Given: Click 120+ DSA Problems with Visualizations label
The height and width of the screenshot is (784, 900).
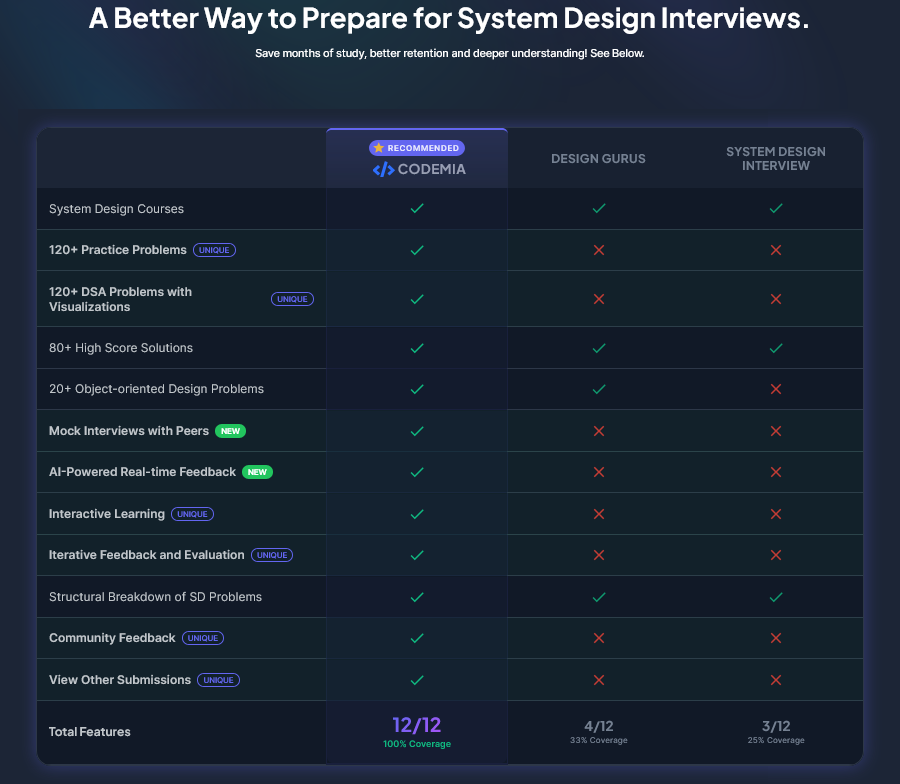Looking at the screenshot, I should pyautogui.click(x=121, y=299).
